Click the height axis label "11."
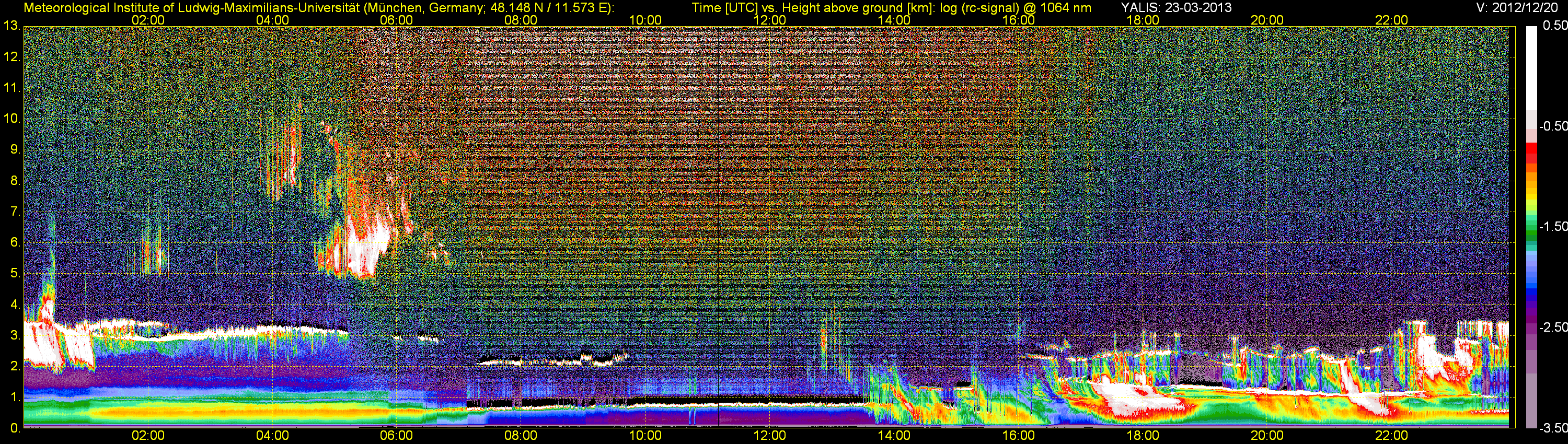The width and height of the screenshot is (1568, 444). pyautogui.click(x=12, y=88)
